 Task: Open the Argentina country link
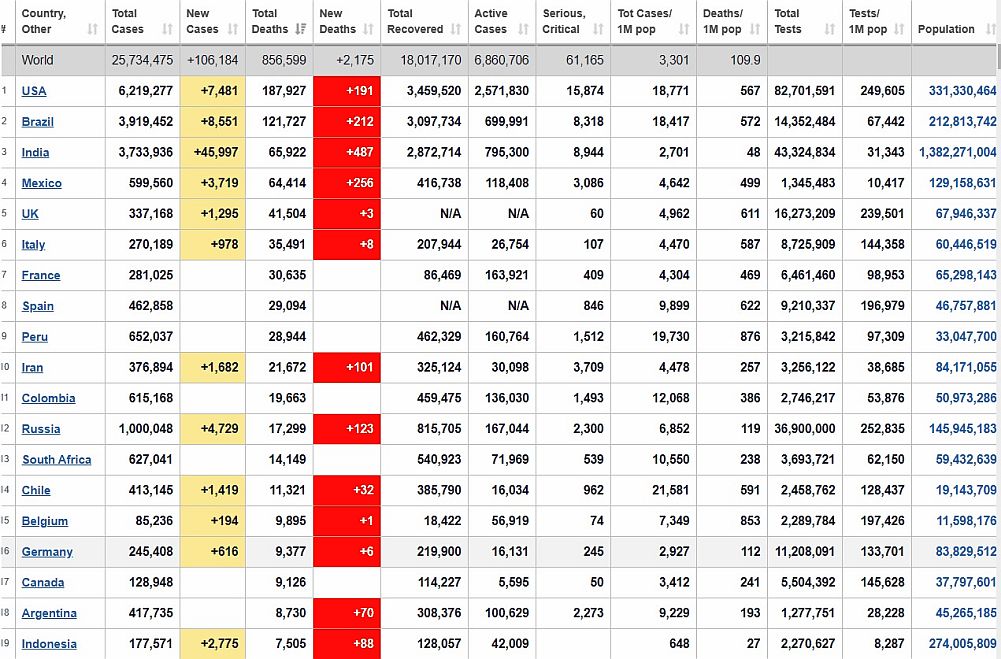tap(49, 612)
